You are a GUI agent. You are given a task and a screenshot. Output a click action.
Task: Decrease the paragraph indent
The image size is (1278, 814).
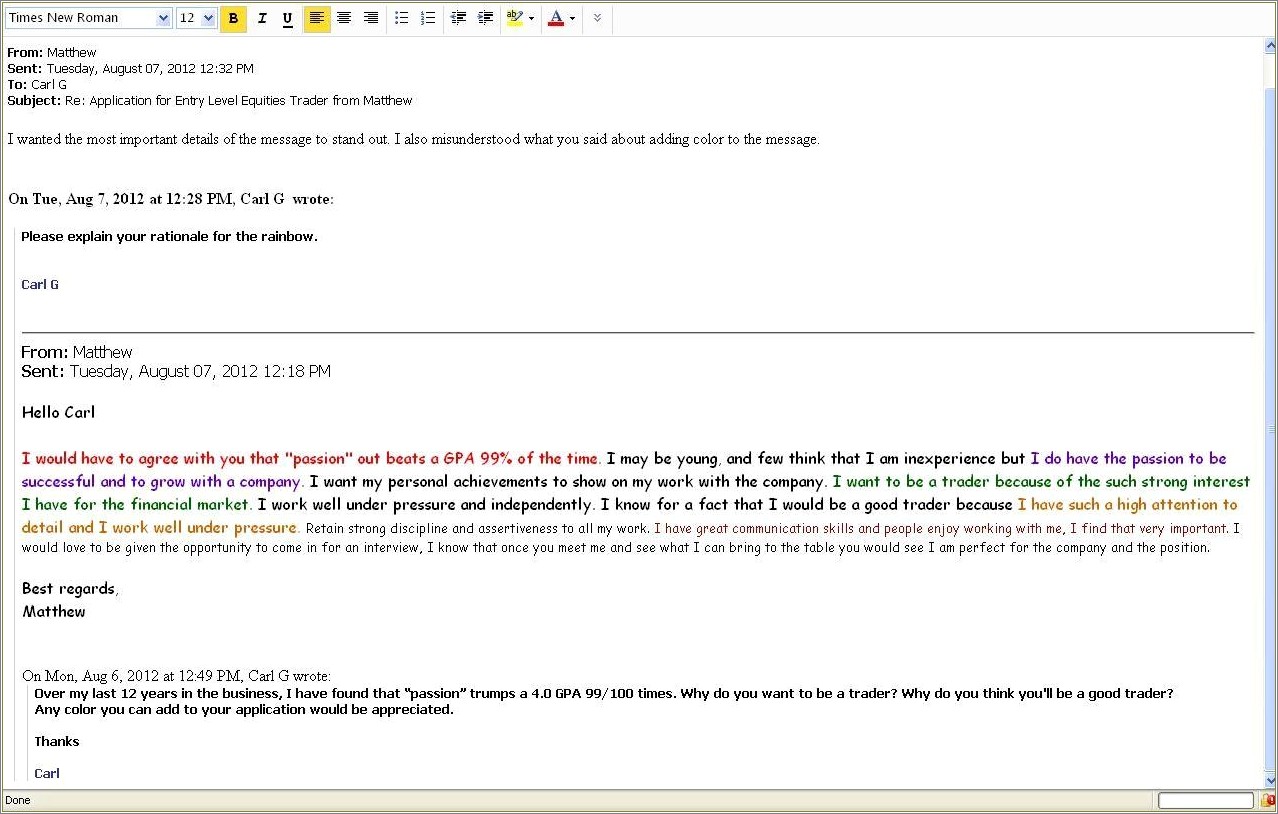point(458,18)
